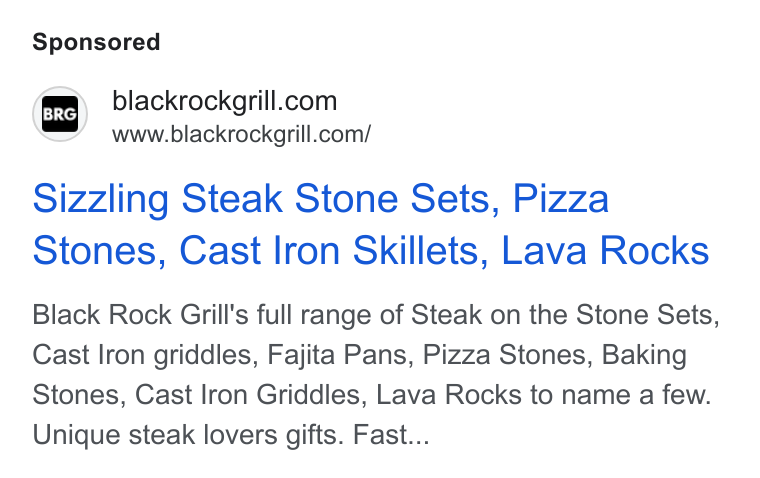
Task: Click the BRG favicon logo
Action: pos(60,114)
